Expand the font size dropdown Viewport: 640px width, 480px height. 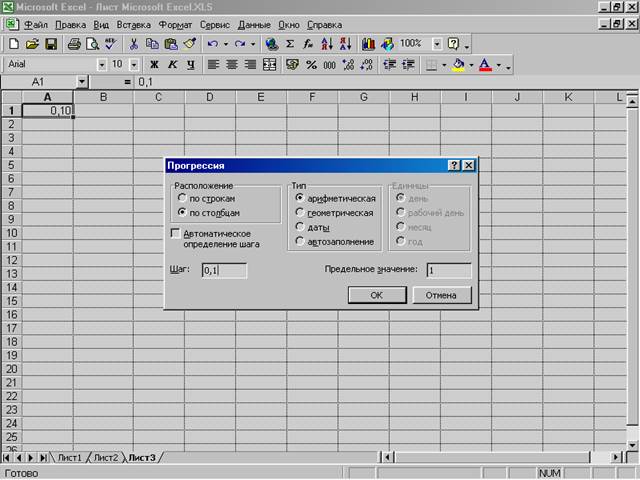pos(133,64)
